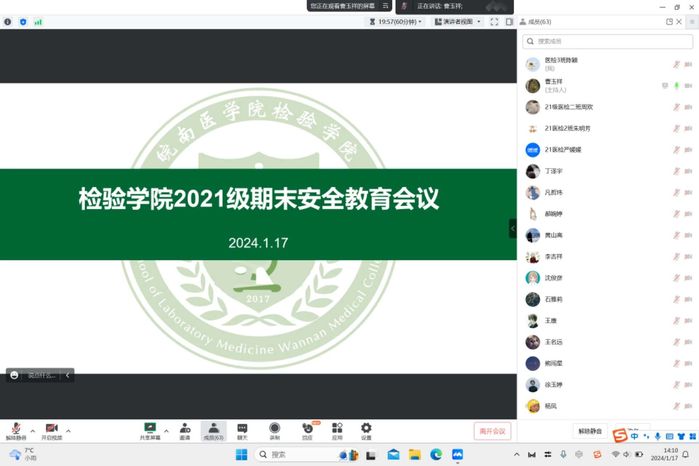Open the Apps (应用) icon

point(337,430)
